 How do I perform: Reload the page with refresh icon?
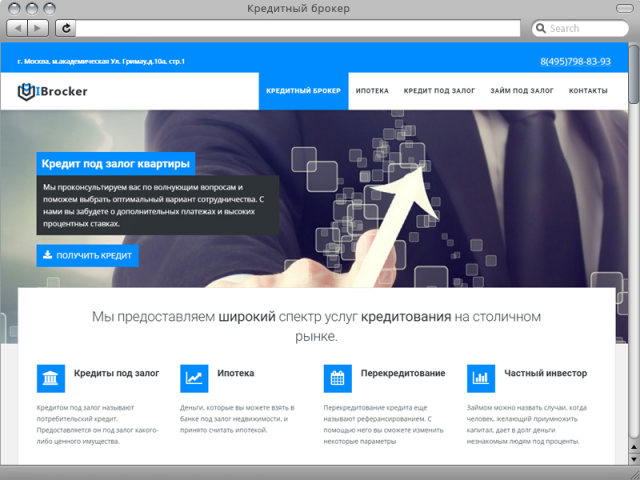[x=66, y=28]
